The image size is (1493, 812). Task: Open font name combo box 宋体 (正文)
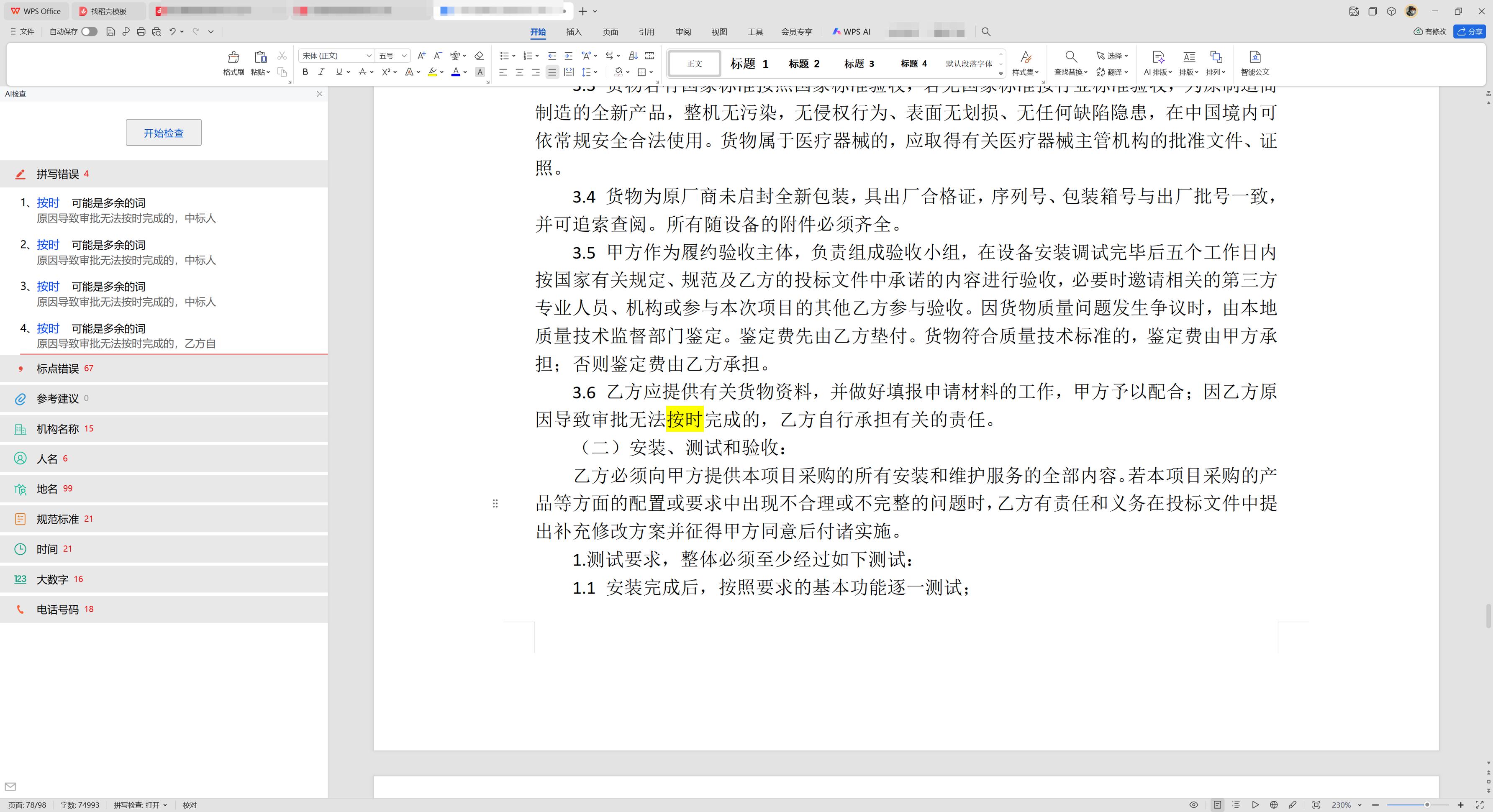pyautogui.click(x=336, y=56)
